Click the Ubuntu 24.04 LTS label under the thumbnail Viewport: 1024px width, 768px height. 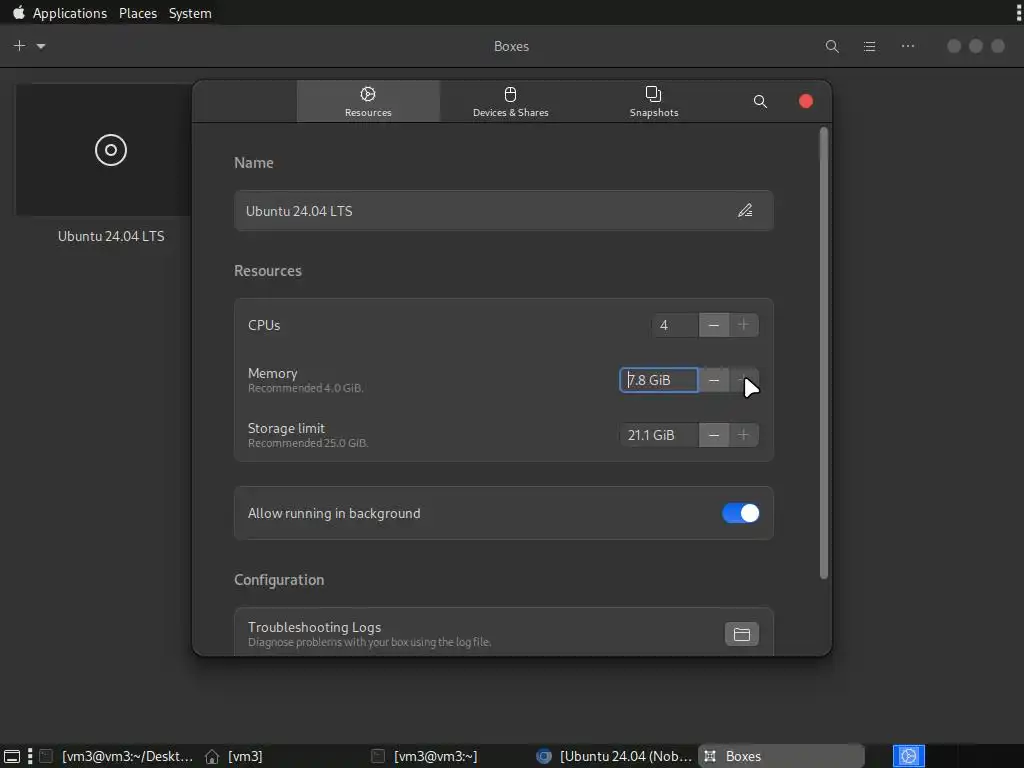(111, 236)
